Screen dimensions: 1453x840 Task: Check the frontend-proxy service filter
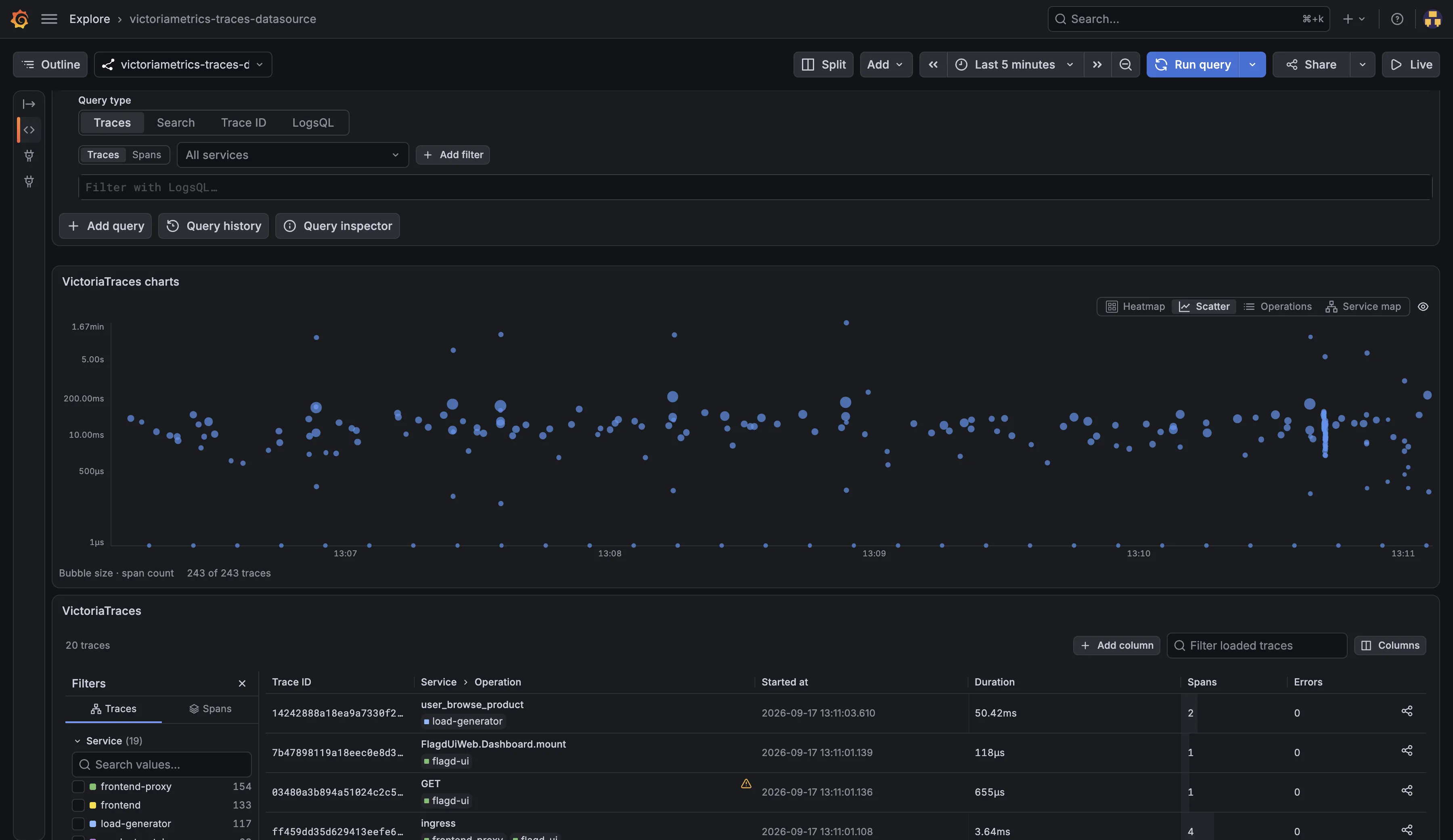[x=78, y=786]
